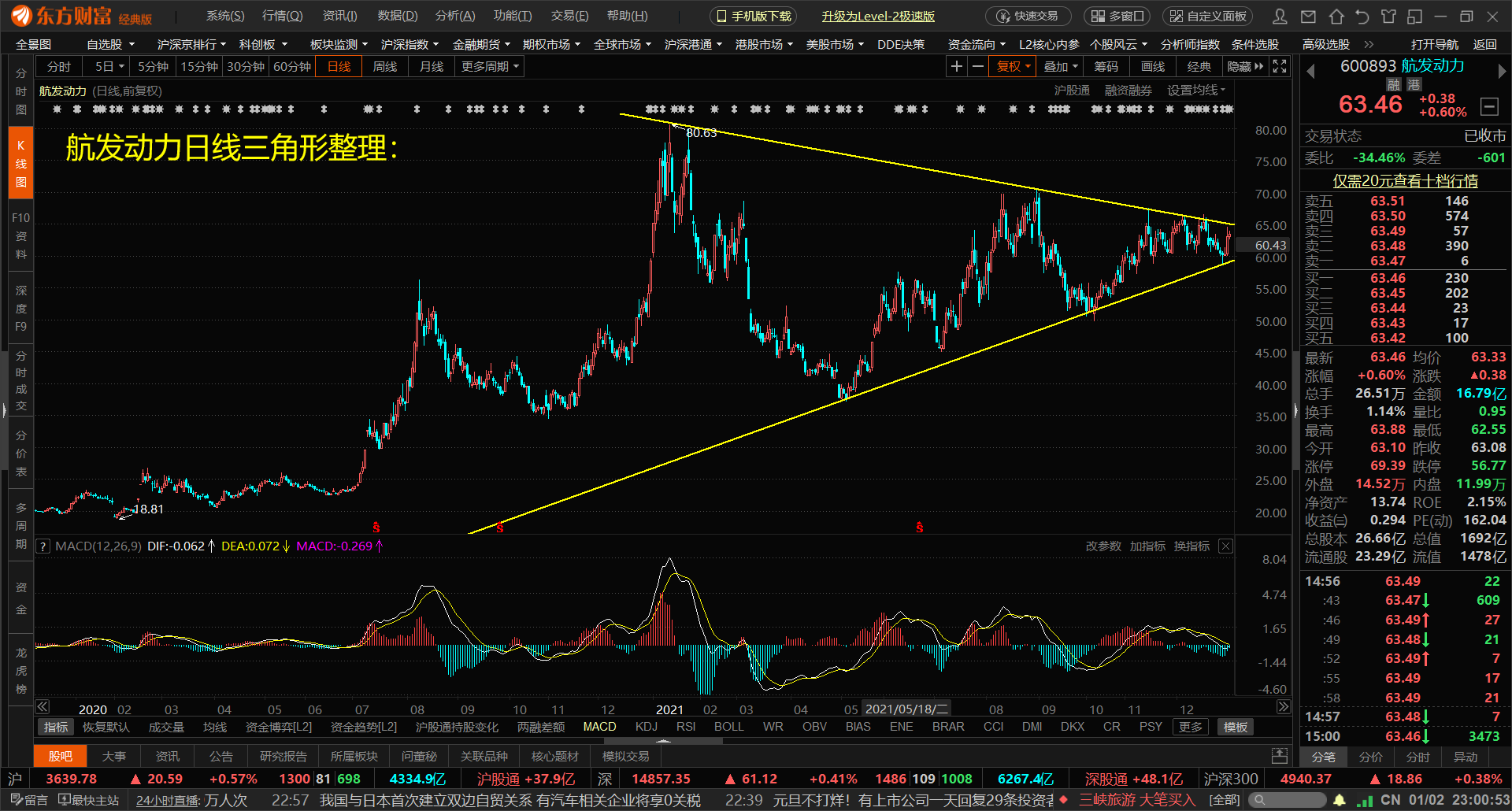Go to home via house icon

1336,17
